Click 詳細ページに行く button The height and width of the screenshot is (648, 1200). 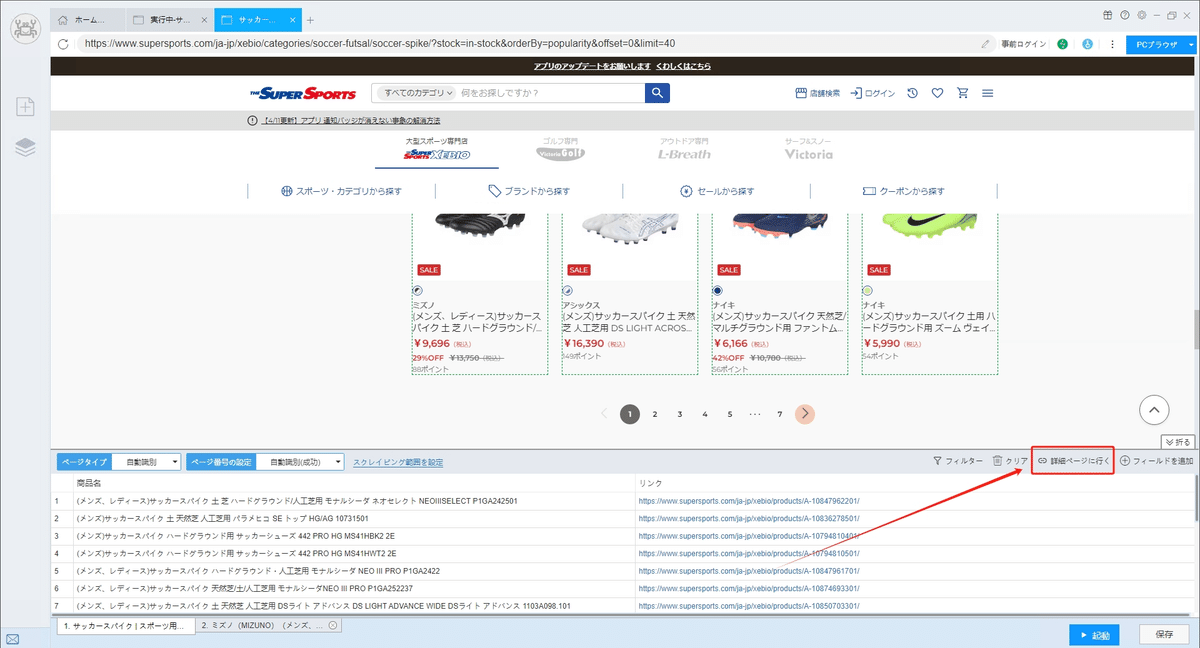[1072, 461]
